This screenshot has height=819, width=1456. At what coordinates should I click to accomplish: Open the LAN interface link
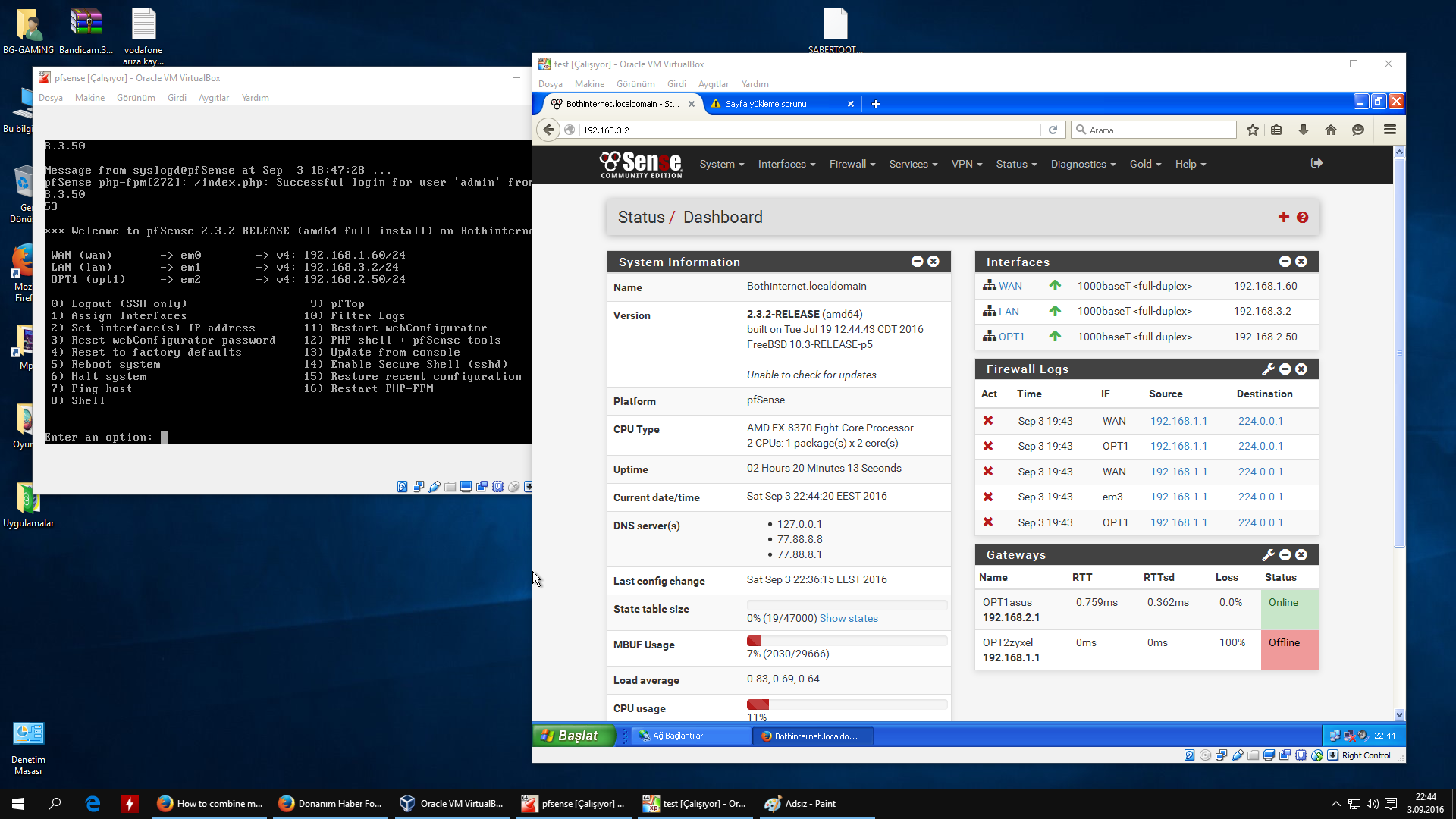[1009, 312]
